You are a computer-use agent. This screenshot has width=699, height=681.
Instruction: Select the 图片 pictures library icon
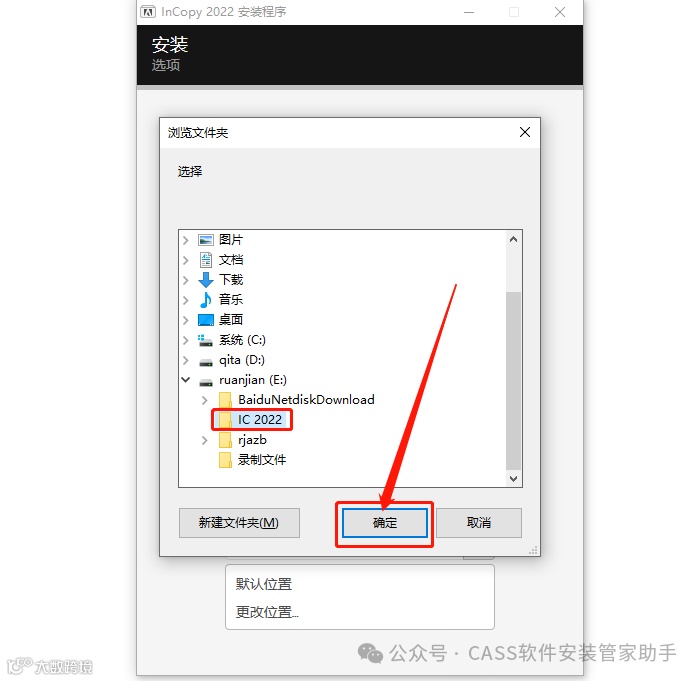206,240
